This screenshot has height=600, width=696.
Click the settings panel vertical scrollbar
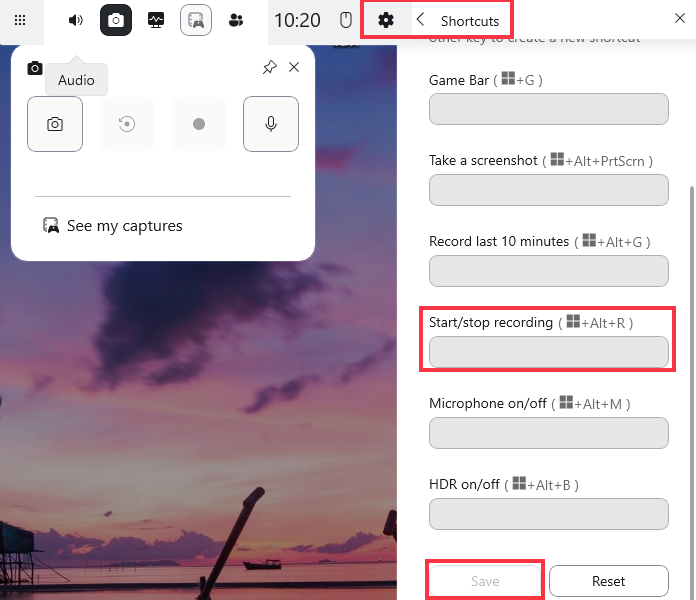tap(692, 393)
